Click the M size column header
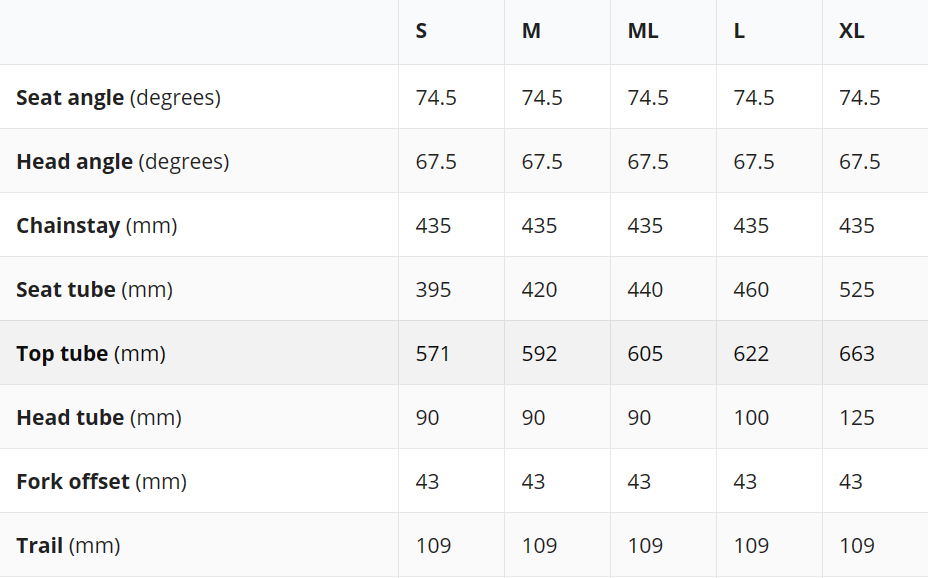Viewport: 928px width, 578px height. pos(531,31)
